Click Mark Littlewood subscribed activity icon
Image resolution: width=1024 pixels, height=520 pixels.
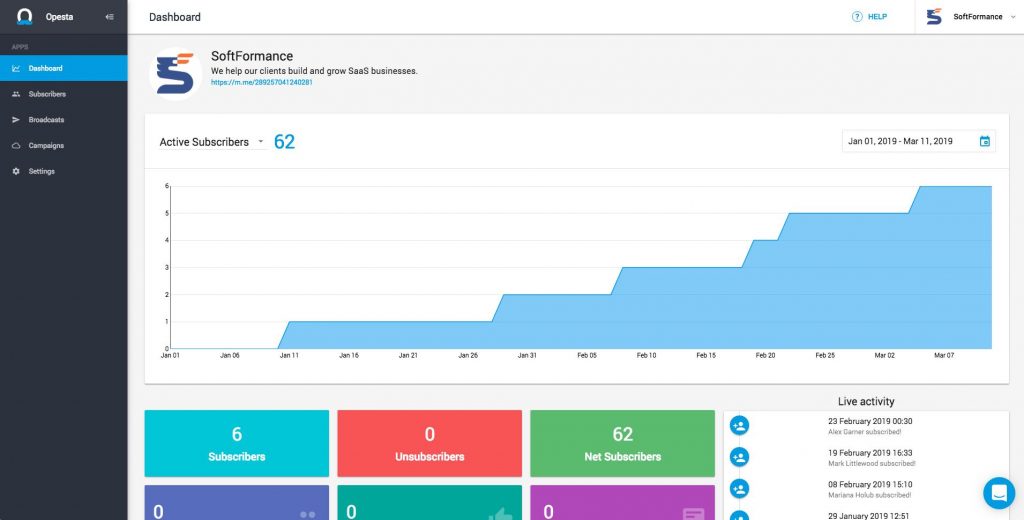(x=740, y=457)
